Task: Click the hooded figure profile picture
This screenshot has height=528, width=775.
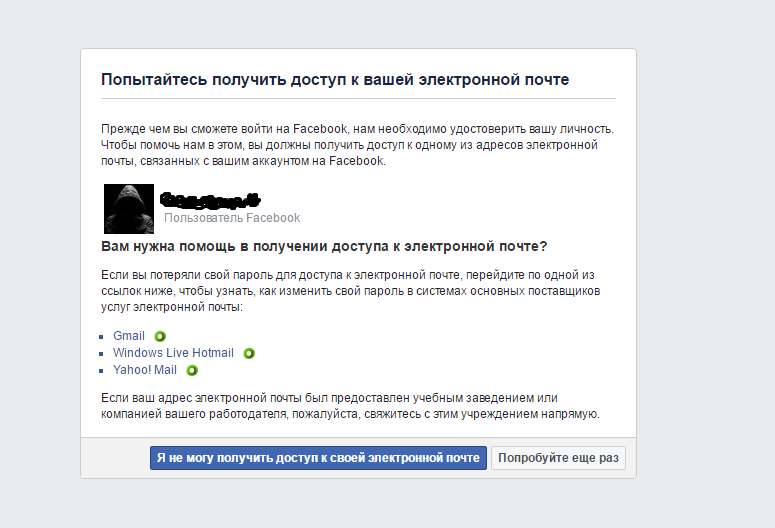Action: click(x=129, y=209)
